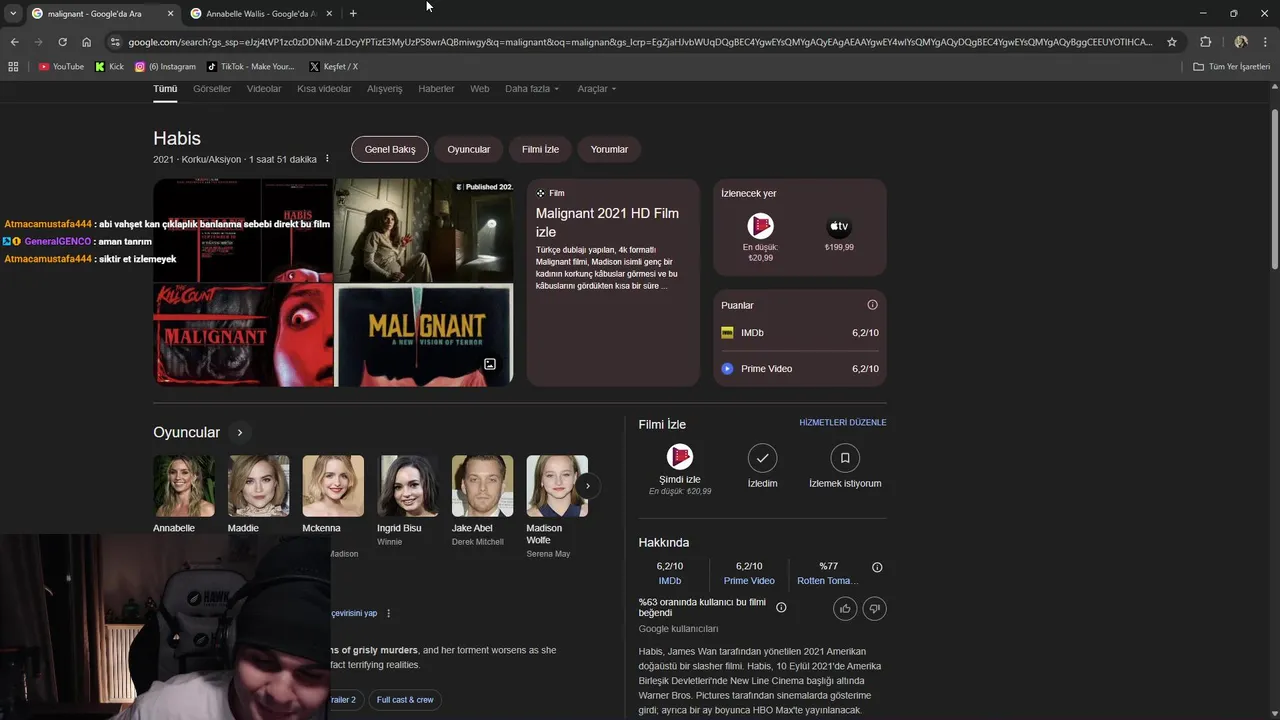Open the Keşfet / X bookmark
Image resolution: width=1280 pixels, height=720 pixels.
[x=334, y=67]
